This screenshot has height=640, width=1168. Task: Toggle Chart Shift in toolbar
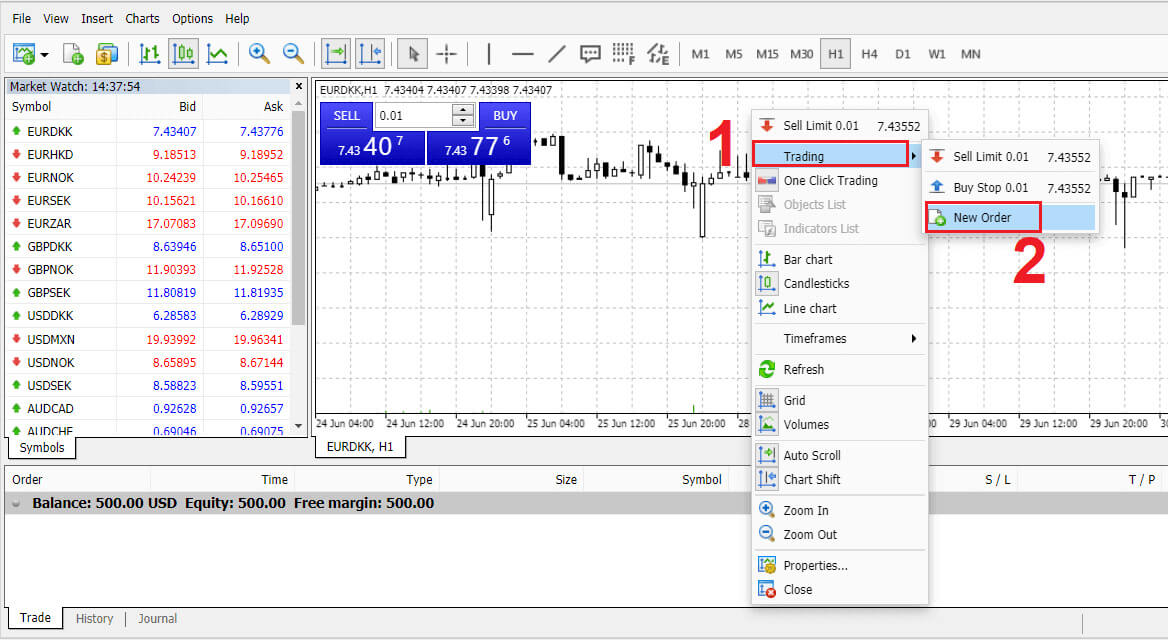(369, 53)
